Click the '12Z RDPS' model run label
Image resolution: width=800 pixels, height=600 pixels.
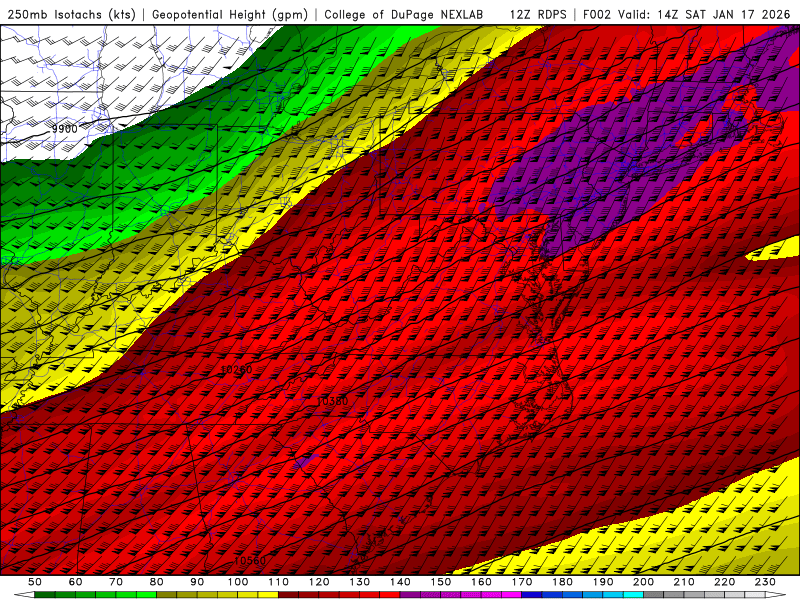pyautogui.click(x=538, y=14)
